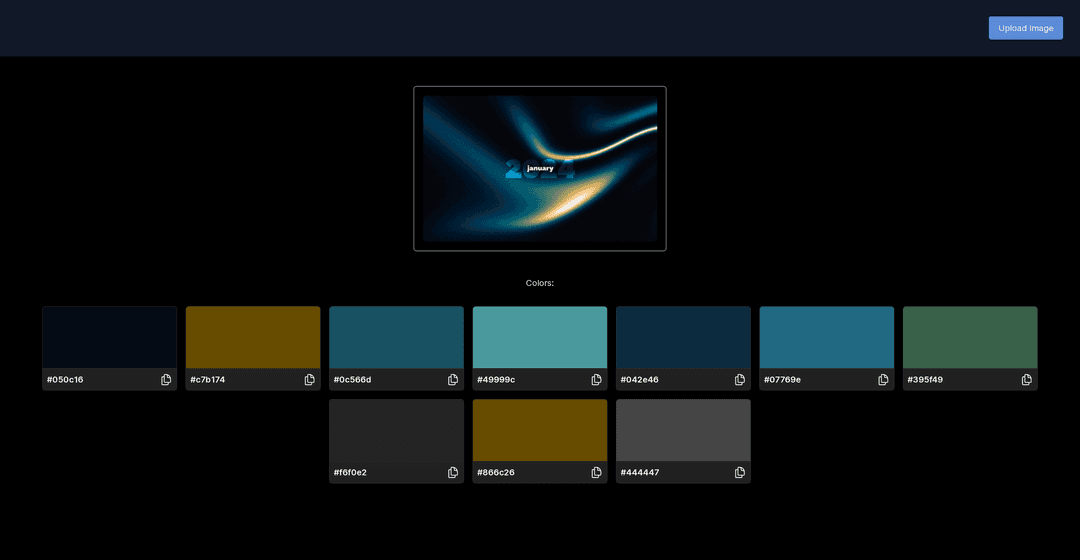Copy the #07769e color value

[883, 380]
